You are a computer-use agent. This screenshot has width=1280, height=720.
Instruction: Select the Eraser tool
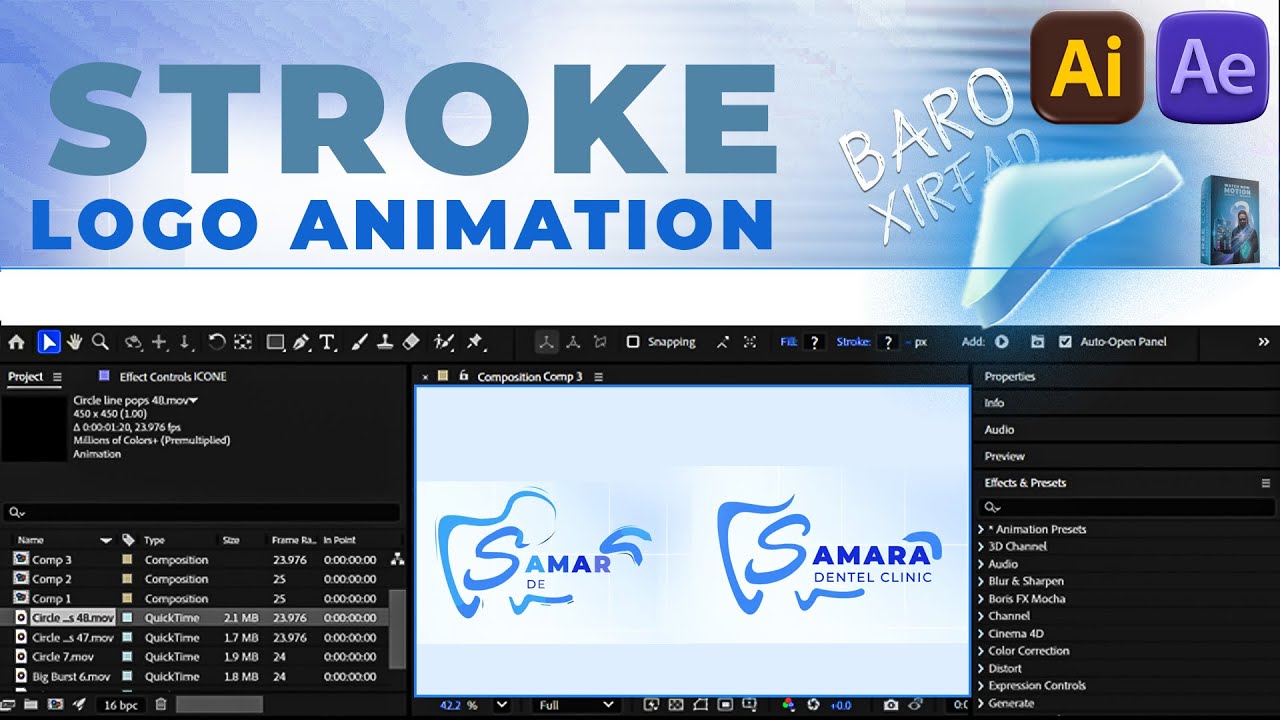(410, 342)
